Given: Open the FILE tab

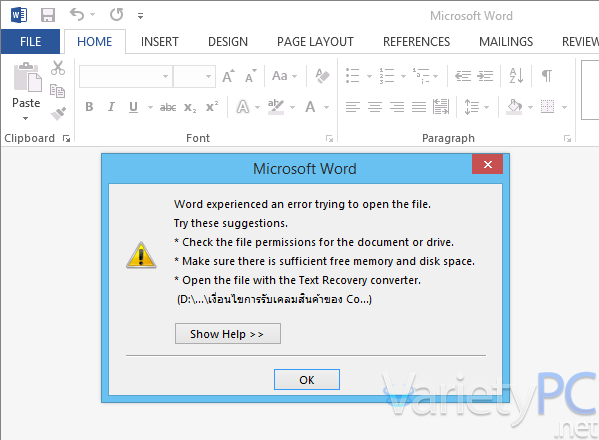Looking at the screenshot, I should (31, 42).
